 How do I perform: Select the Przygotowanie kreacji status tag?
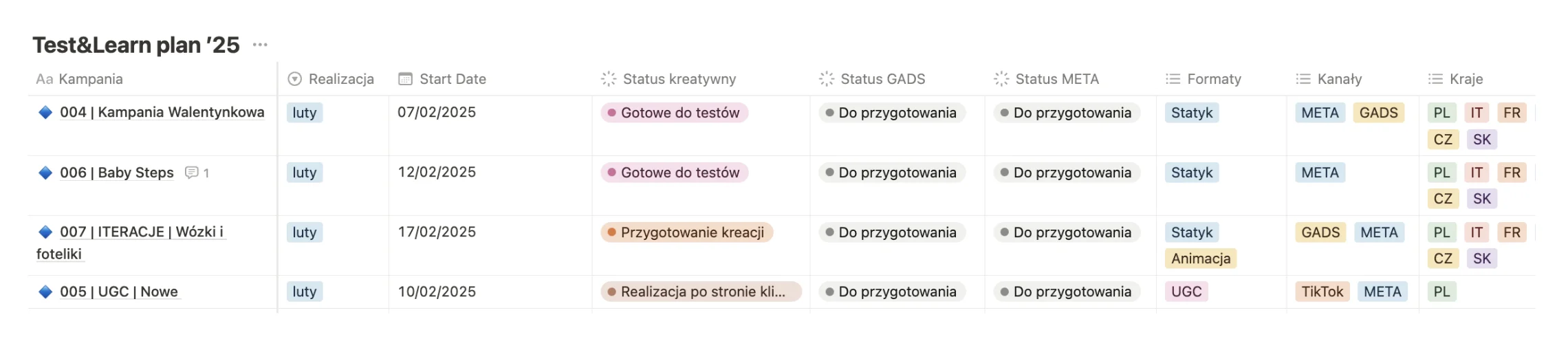pyautogui.click(x=687, y=232)
